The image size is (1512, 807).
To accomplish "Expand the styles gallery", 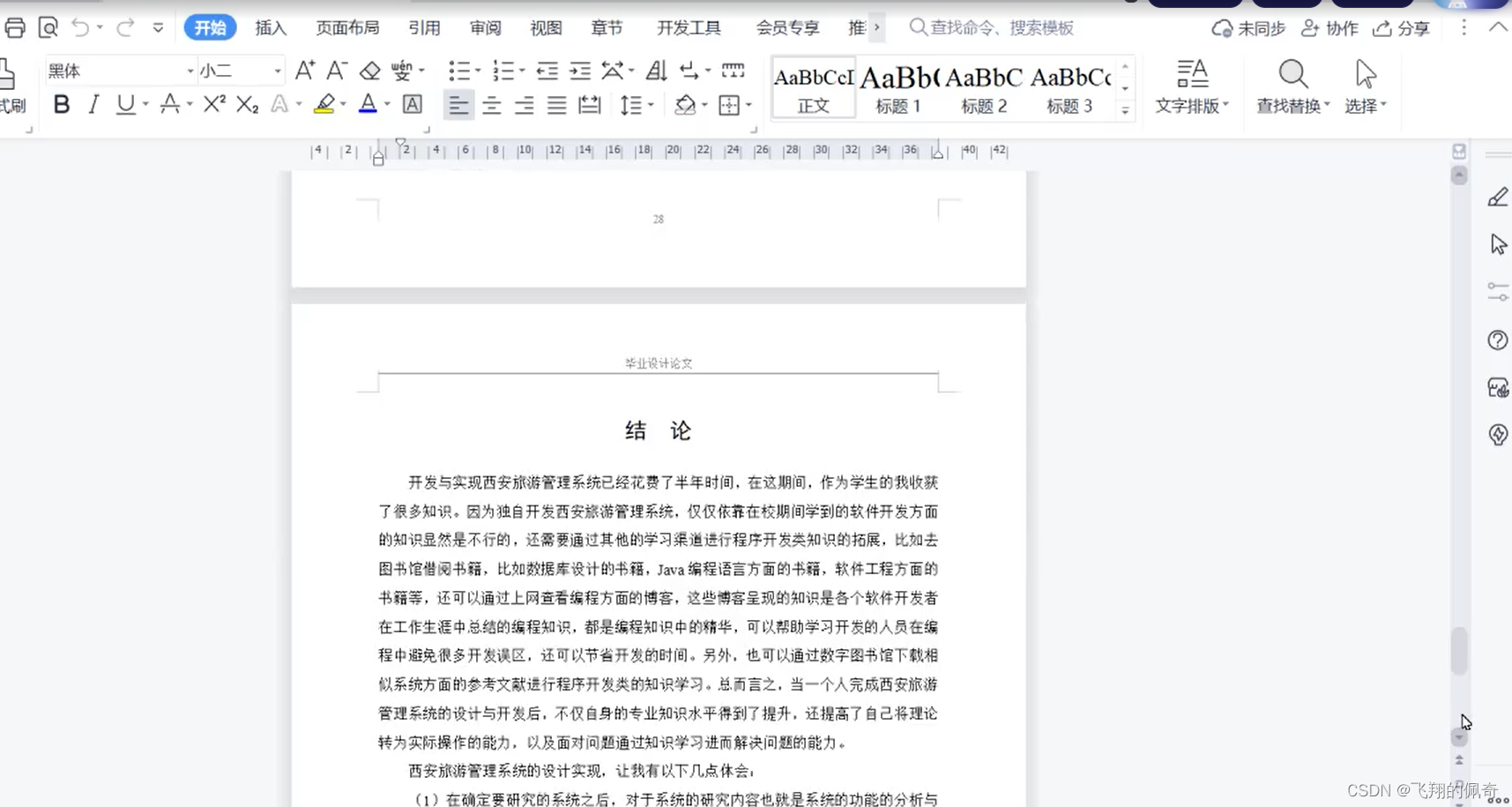I will click(x=1125, y=111).
